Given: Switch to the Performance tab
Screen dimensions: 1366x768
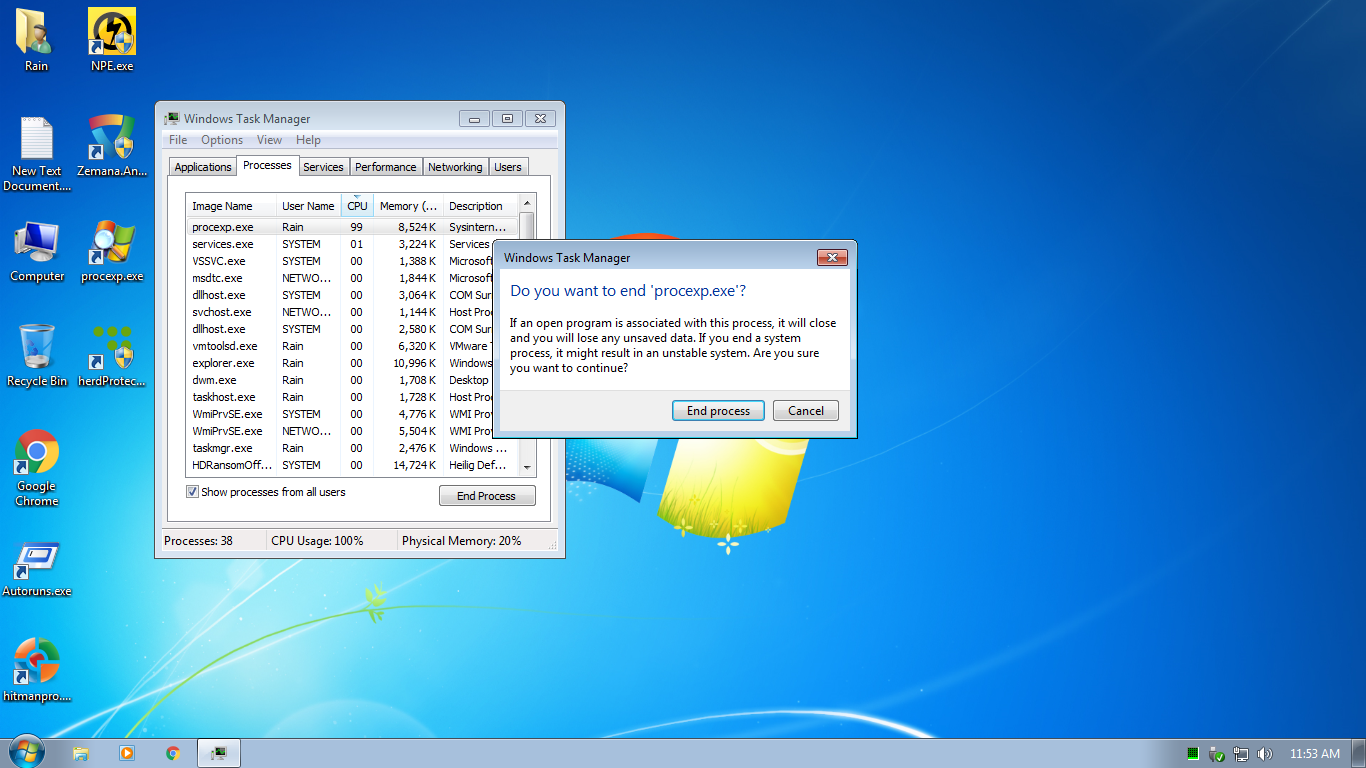Looking at the screenshot, I should (386, 167).
